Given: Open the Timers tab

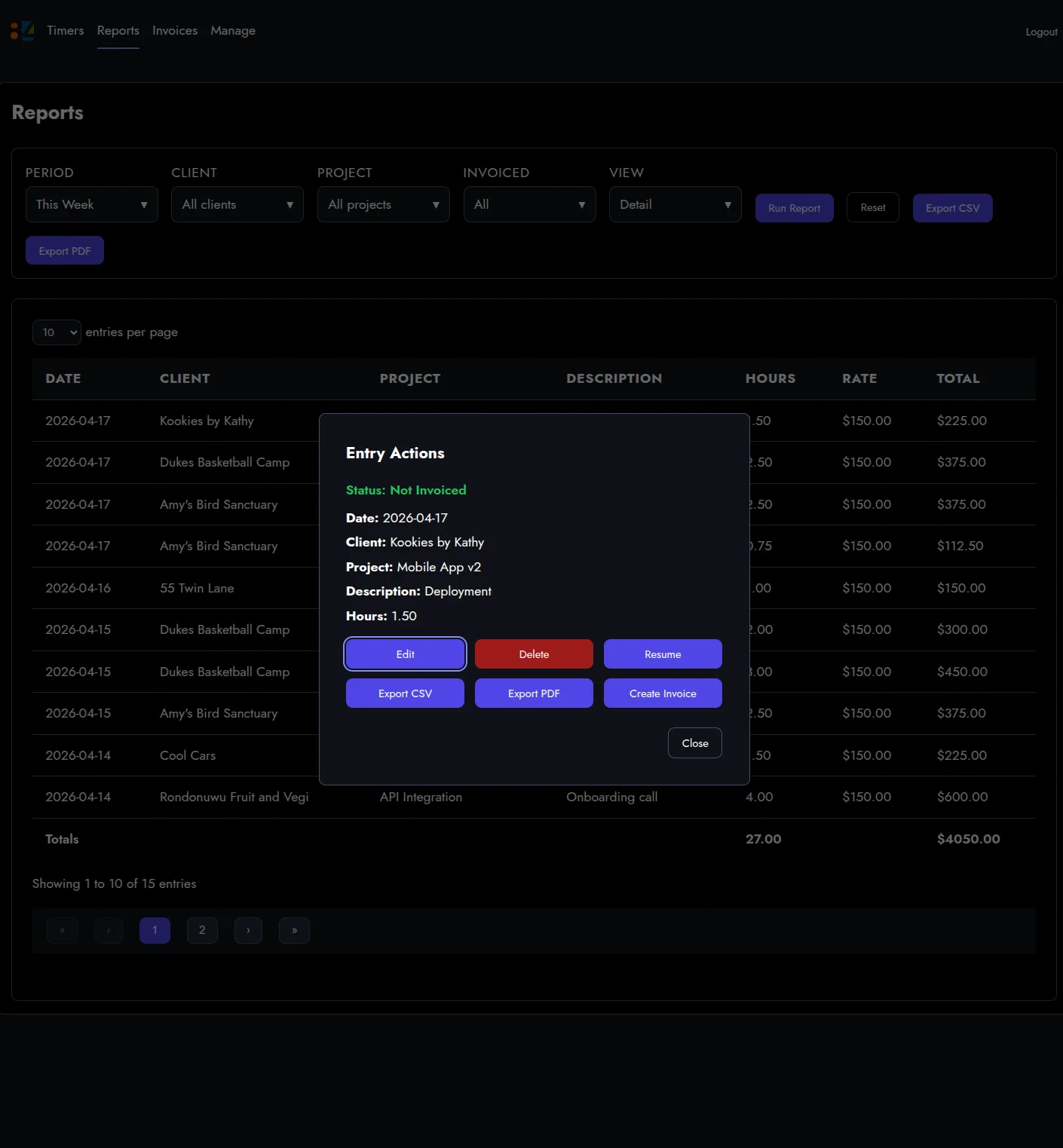Looking at the screenshot, I should 66,31.
